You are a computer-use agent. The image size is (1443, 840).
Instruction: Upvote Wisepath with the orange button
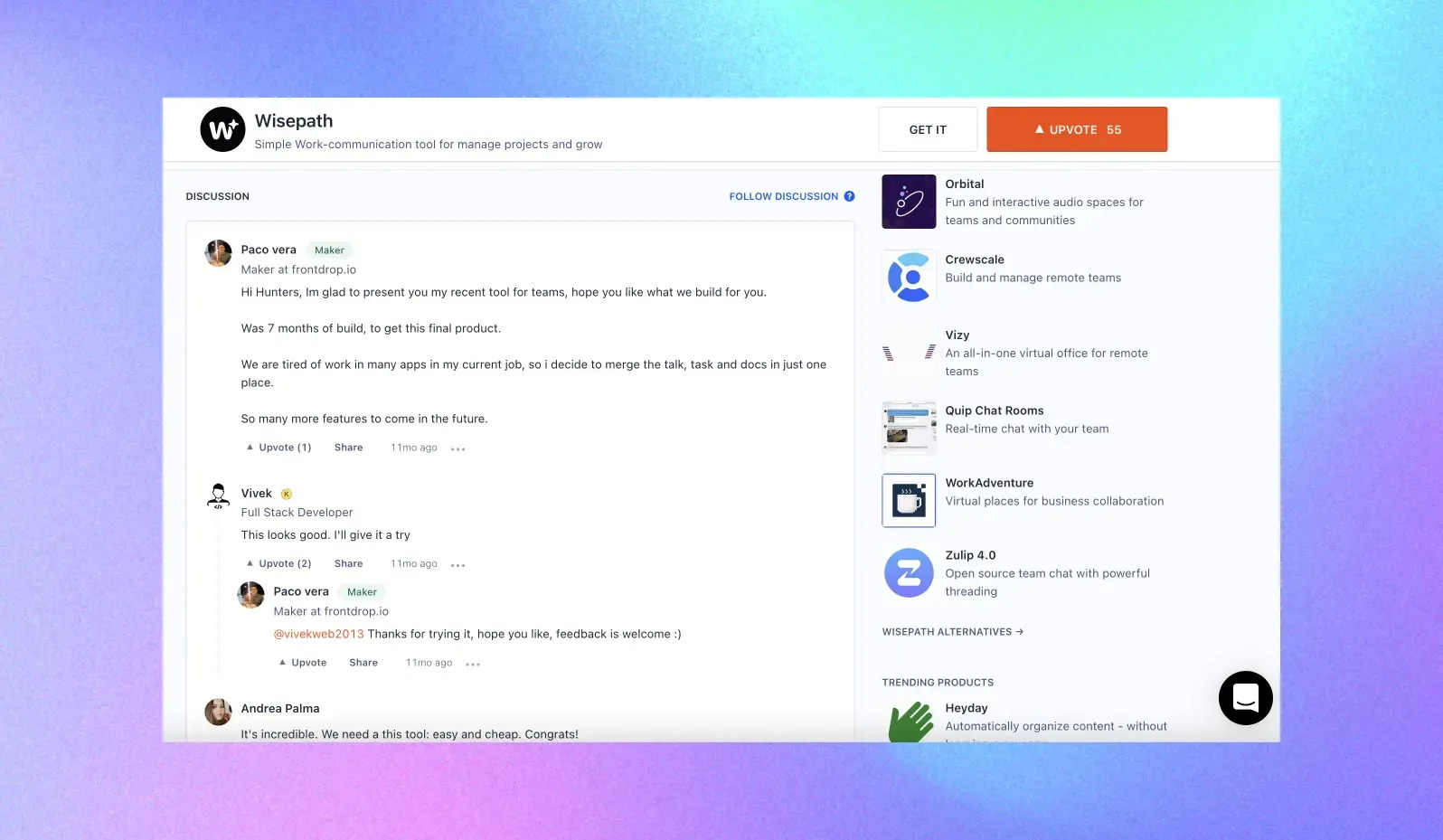point(1077,129)
